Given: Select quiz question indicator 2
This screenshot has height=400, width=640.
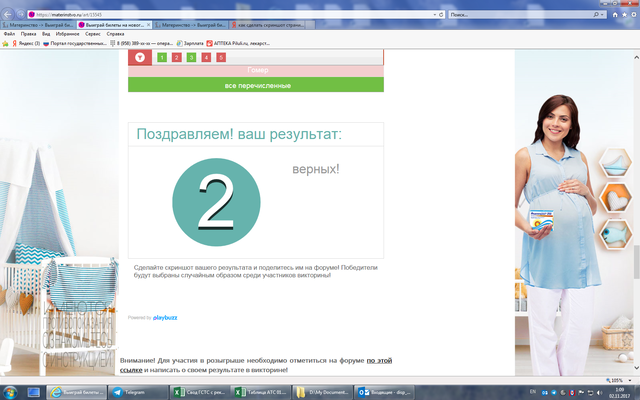Looking at the screenshot, I should [x=177, y=58].
